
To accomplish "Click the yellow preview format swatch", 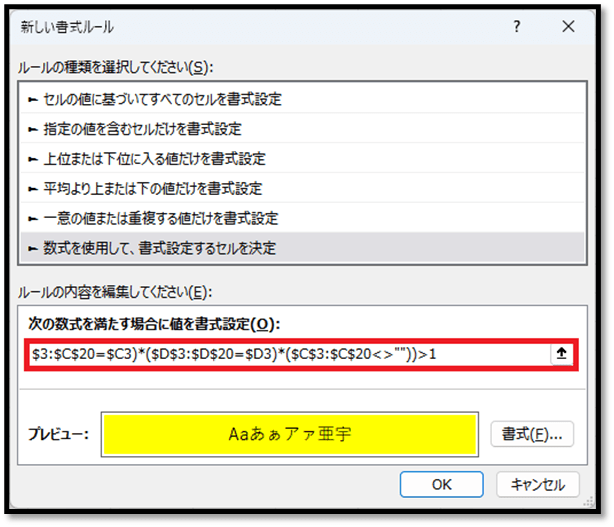I will (289, 433).
